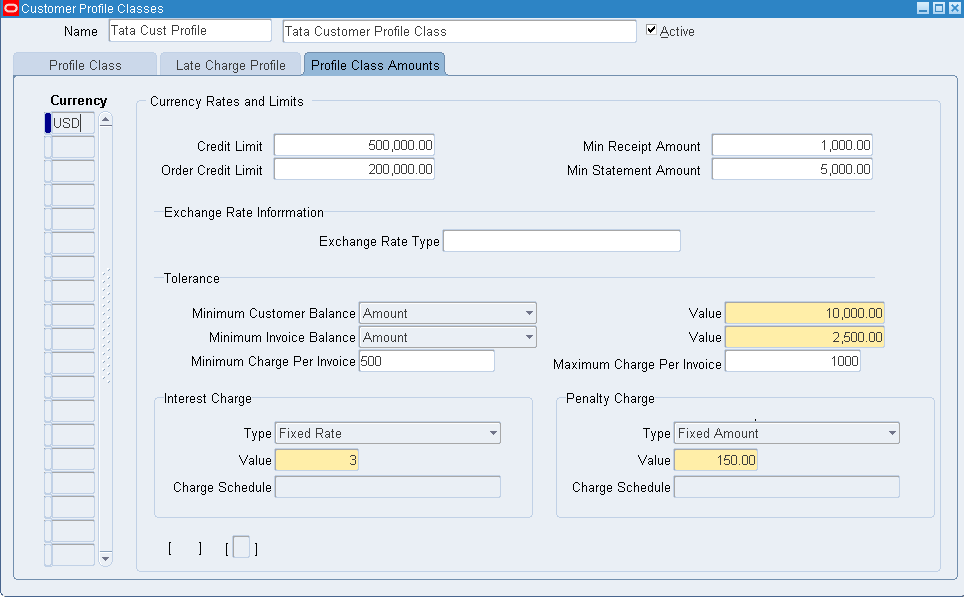This screenshot has height=598, width=964.
Task: Open the Penalty Charge Type dropdown
Action: pos(892,433)
